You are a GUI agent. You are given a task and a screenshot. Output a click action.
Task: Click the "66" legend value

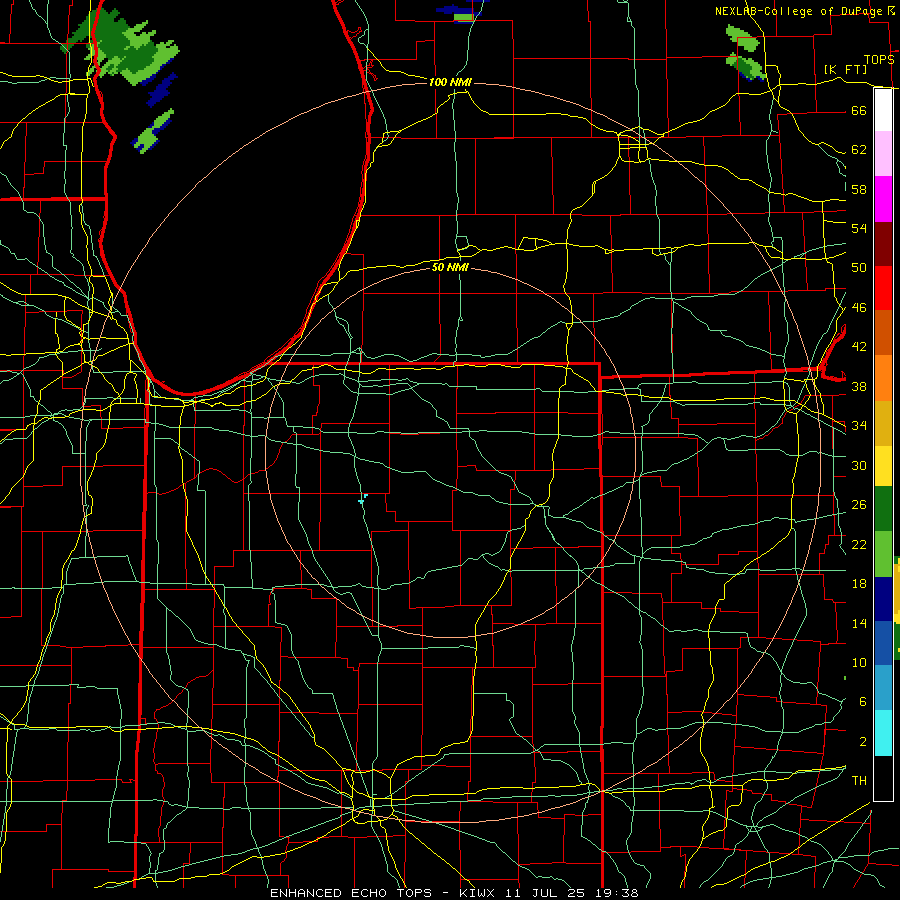point(859,110)
